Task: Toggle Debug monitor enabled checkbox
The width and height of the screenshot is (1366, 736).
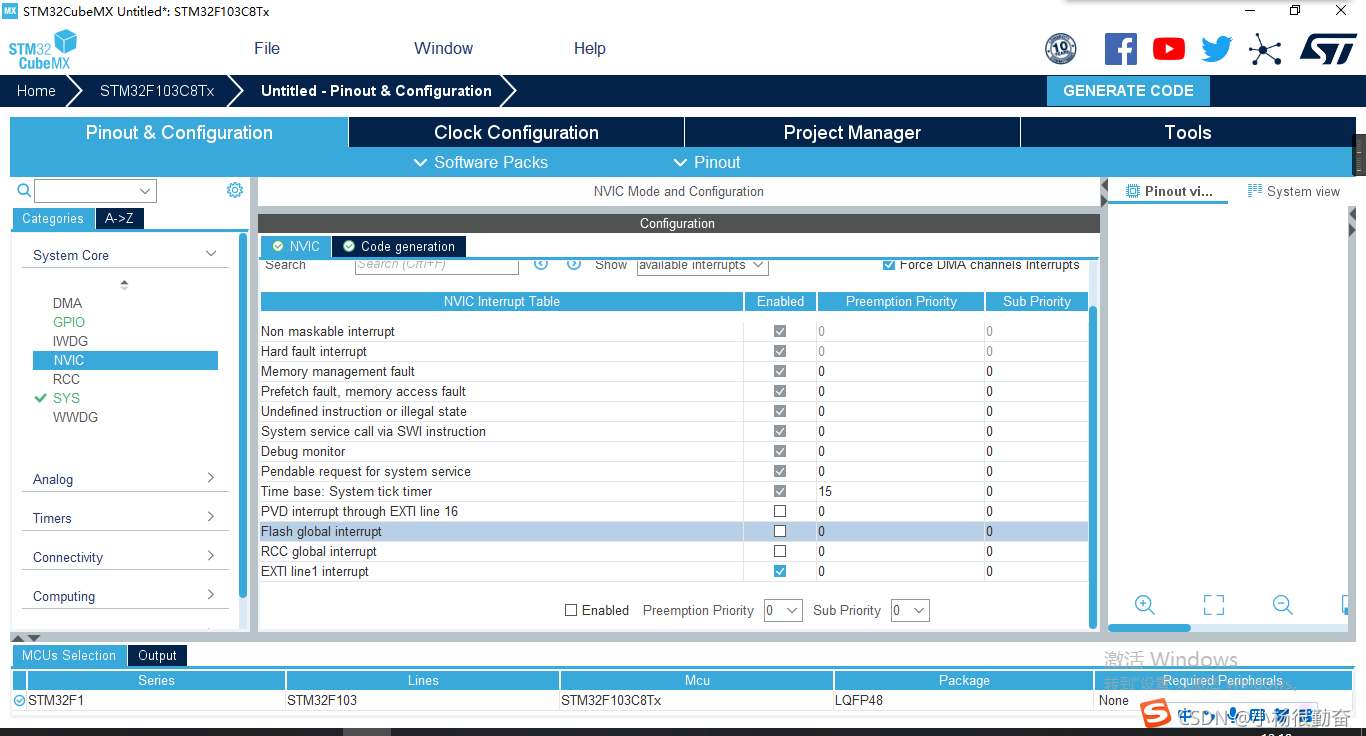Action: click(x=780, y=451)
